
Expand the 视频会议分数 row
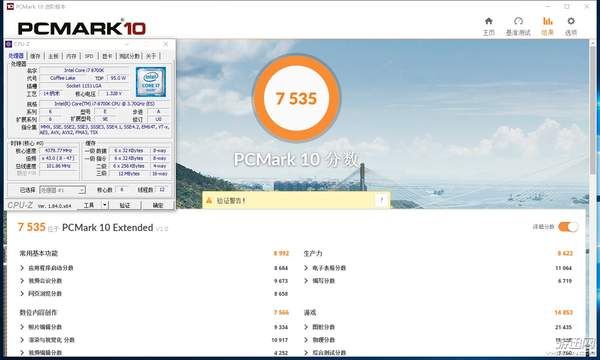click(22, 281)
